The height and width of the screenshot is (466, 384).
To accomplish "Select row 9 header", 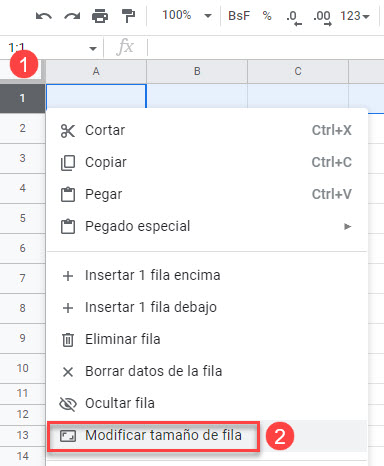I will point(22,338).
